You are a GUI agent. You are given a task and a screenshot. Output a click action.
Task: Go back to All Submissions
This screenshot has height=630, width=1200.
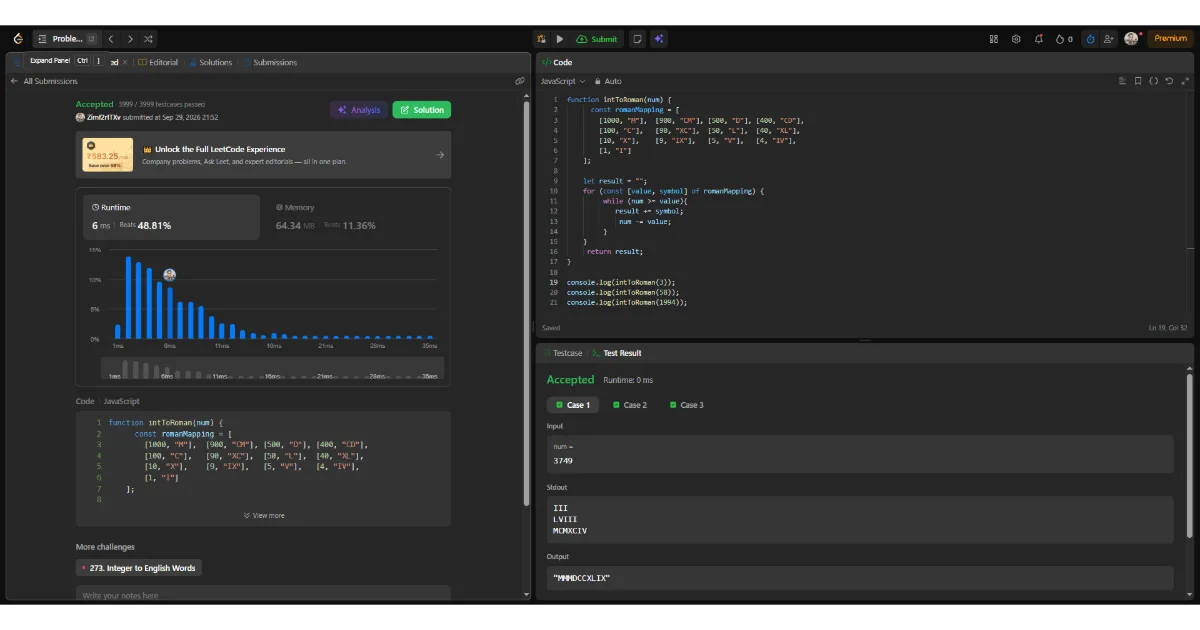[x=44, y=81]
